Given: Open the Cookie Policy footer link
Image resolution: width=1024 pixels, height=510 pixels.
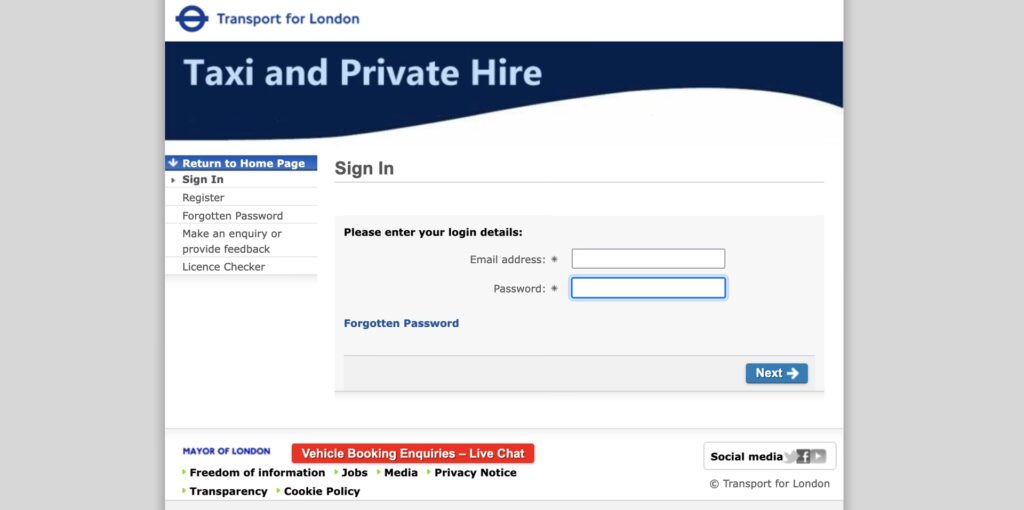Looking at the screenshot, I should 322,492.
